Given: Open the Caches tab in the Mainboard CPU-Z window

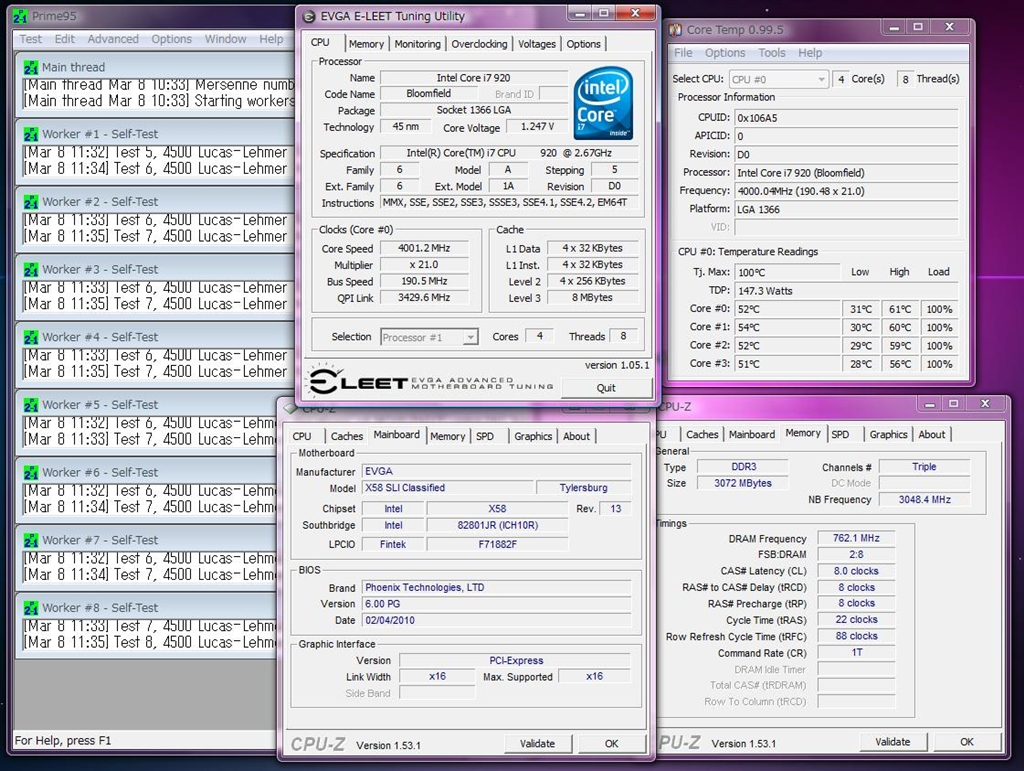Looking at the screenshot, I should (347, 436).
